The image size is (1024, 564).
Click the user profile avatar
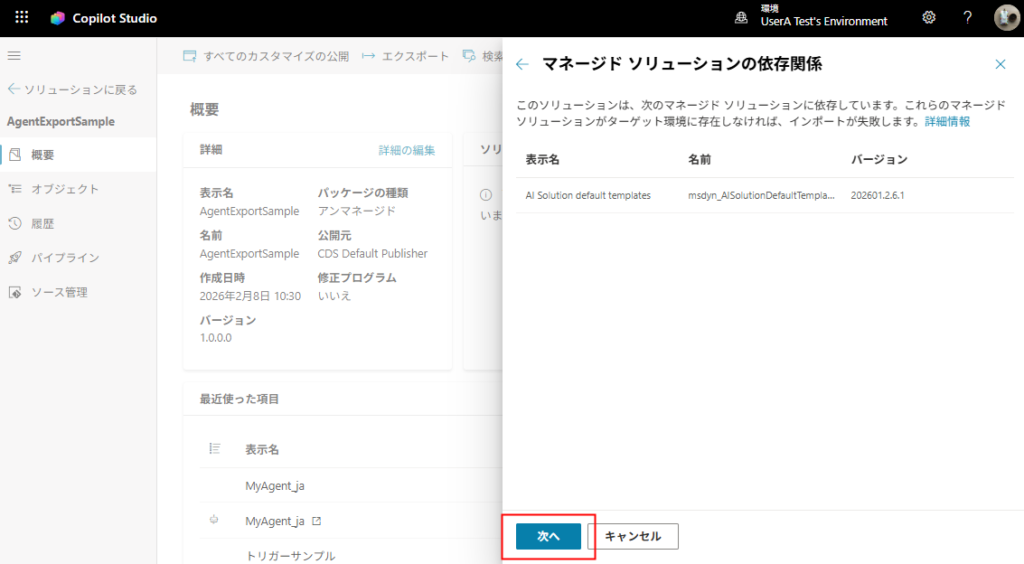[1005, 18]
